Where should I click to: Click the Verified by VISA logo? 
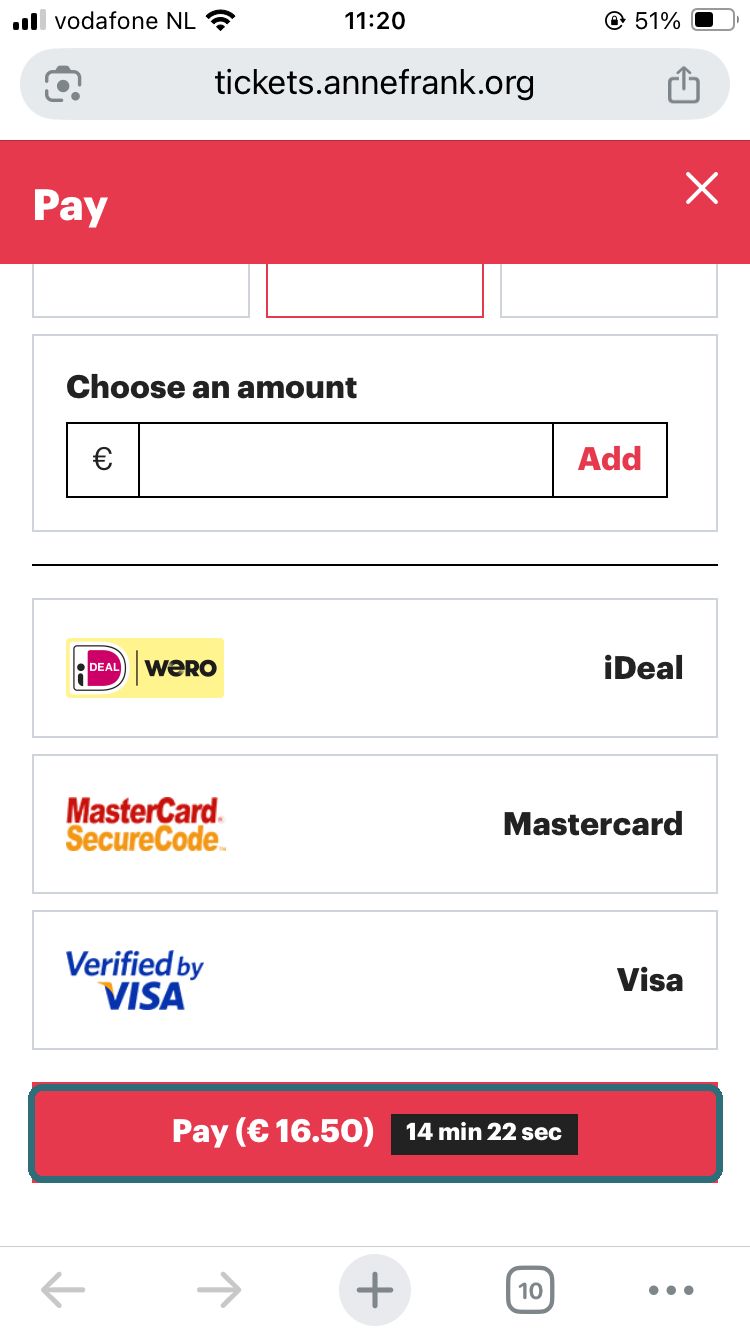[135, 980]
